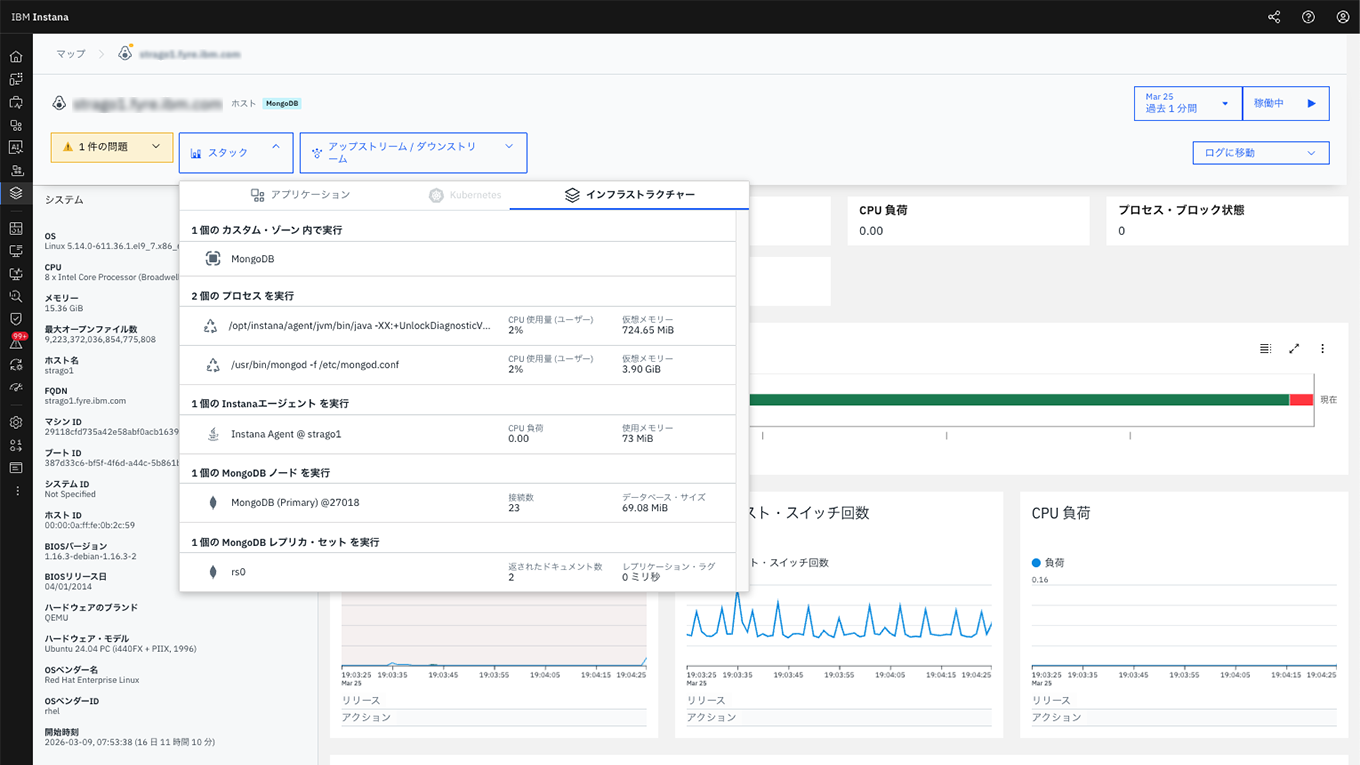
Task: Click the MongoDB leaf icon beside Primary node
Action: click(212, 503)
